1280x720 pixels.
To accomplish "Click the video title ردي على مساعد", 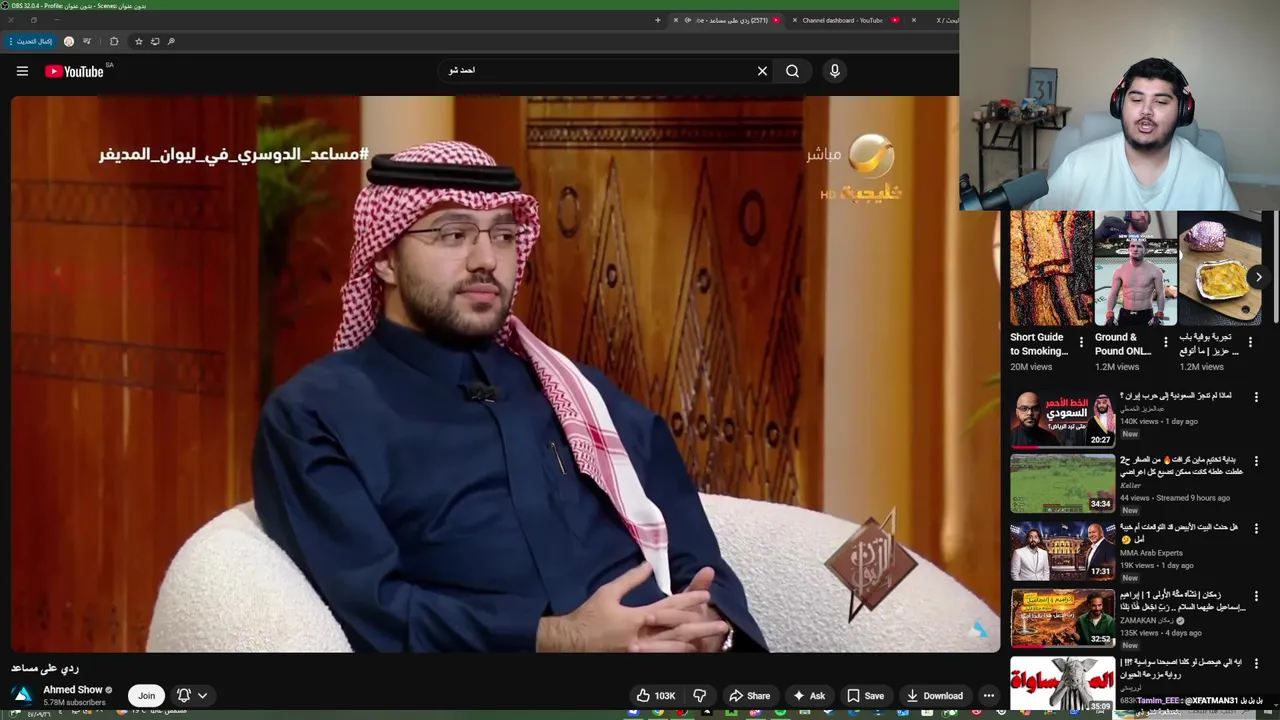I will (x=45, y=668).
